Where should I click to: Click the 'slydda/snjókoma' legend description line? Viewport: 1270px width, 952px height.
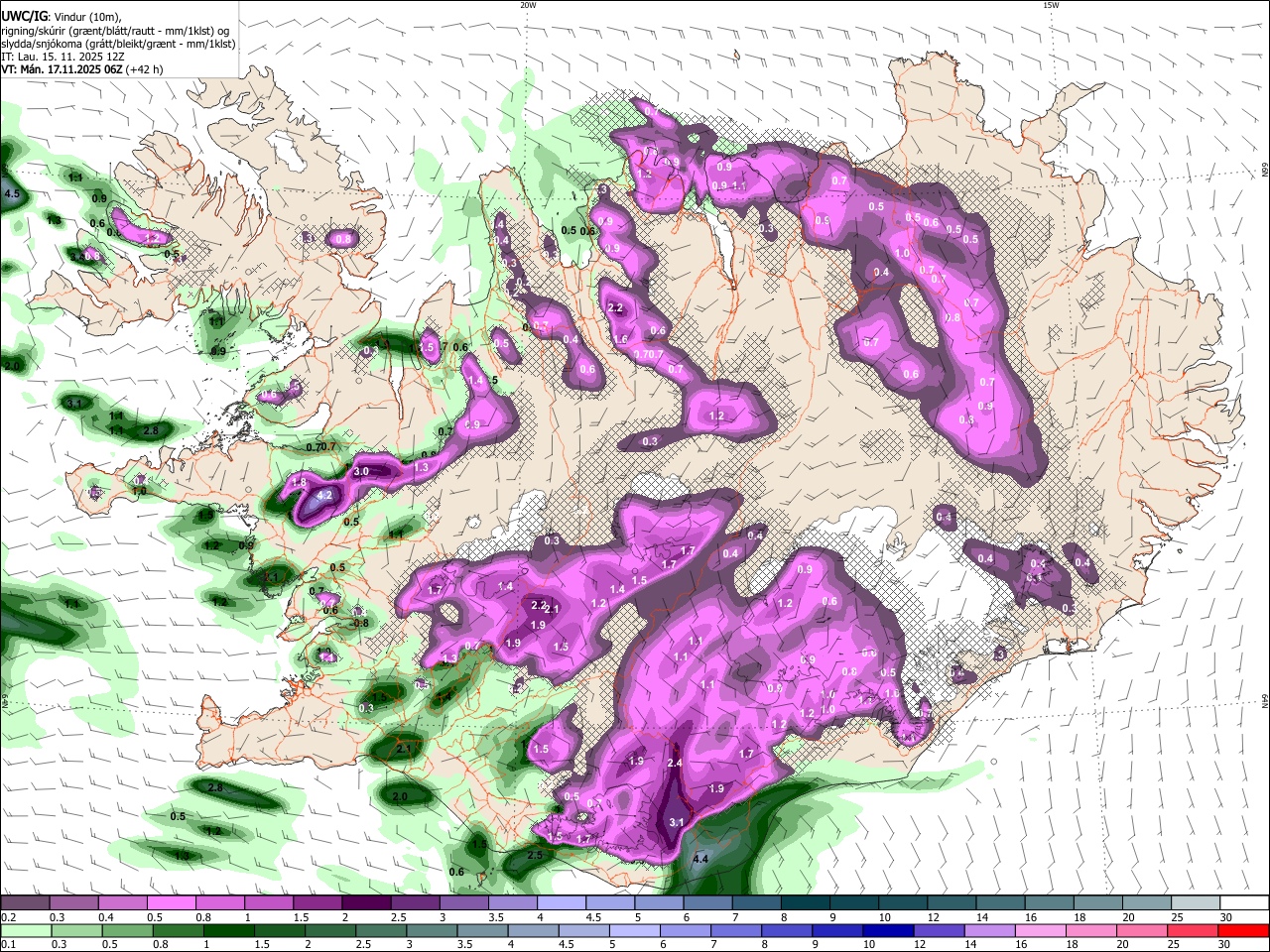click(x=118, y=44)
